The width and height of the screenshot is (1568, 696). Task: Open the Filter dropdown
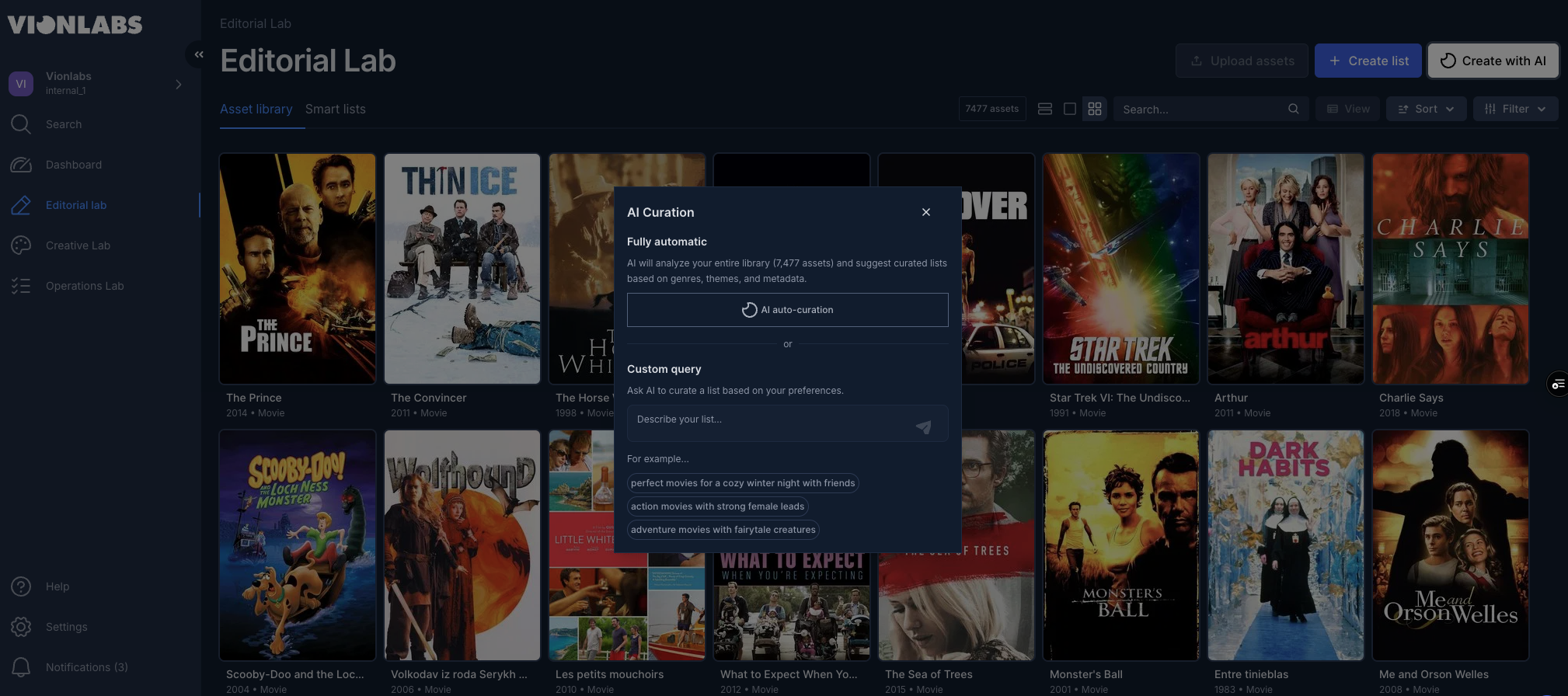pos(1515,110)
